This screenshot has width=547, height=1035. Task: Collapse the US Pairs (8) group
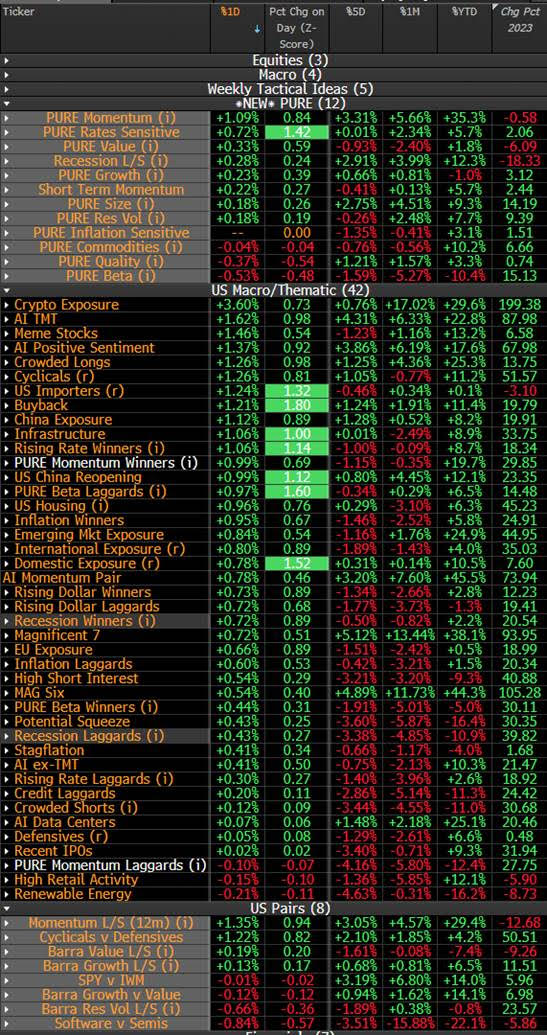tap(6, 908)
